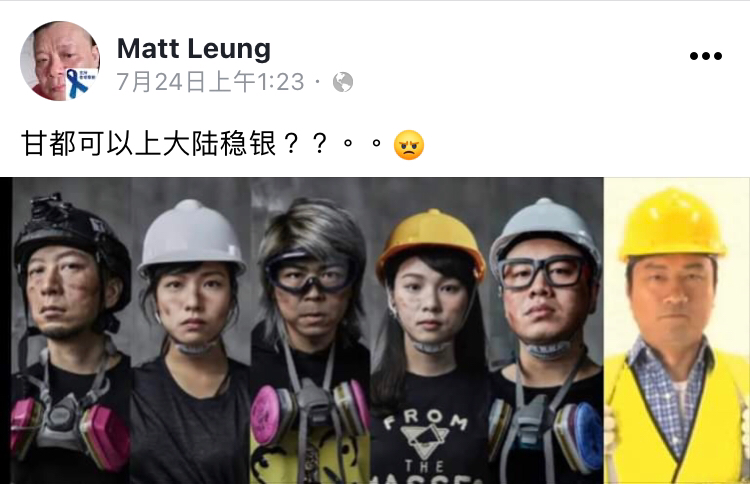The width and height of the screenshot is (750, 501).
Task: Click the portrait wearing black tactical helmet
Action: (x=71, y=330)
